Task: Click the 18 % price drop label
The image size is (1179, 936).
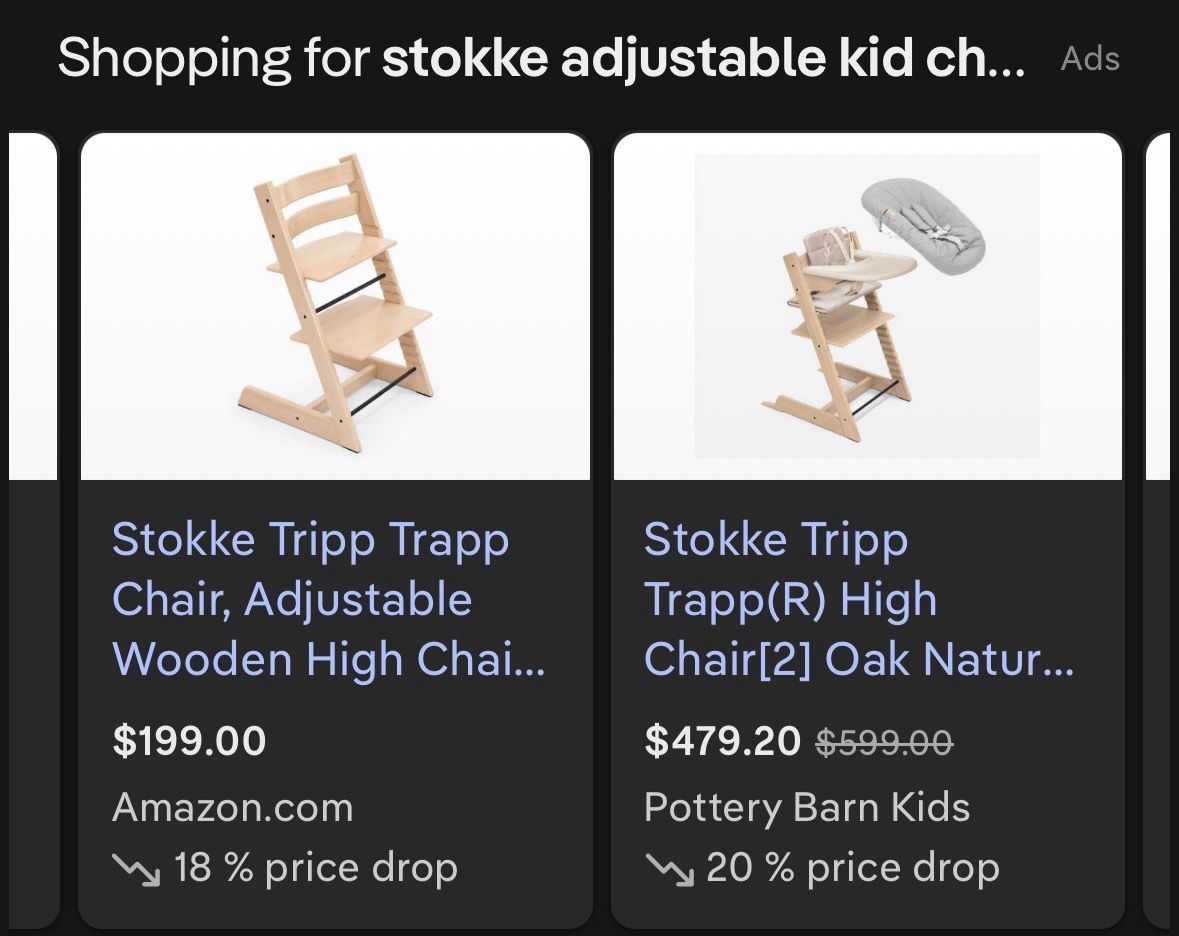Action: coord(316,867)
